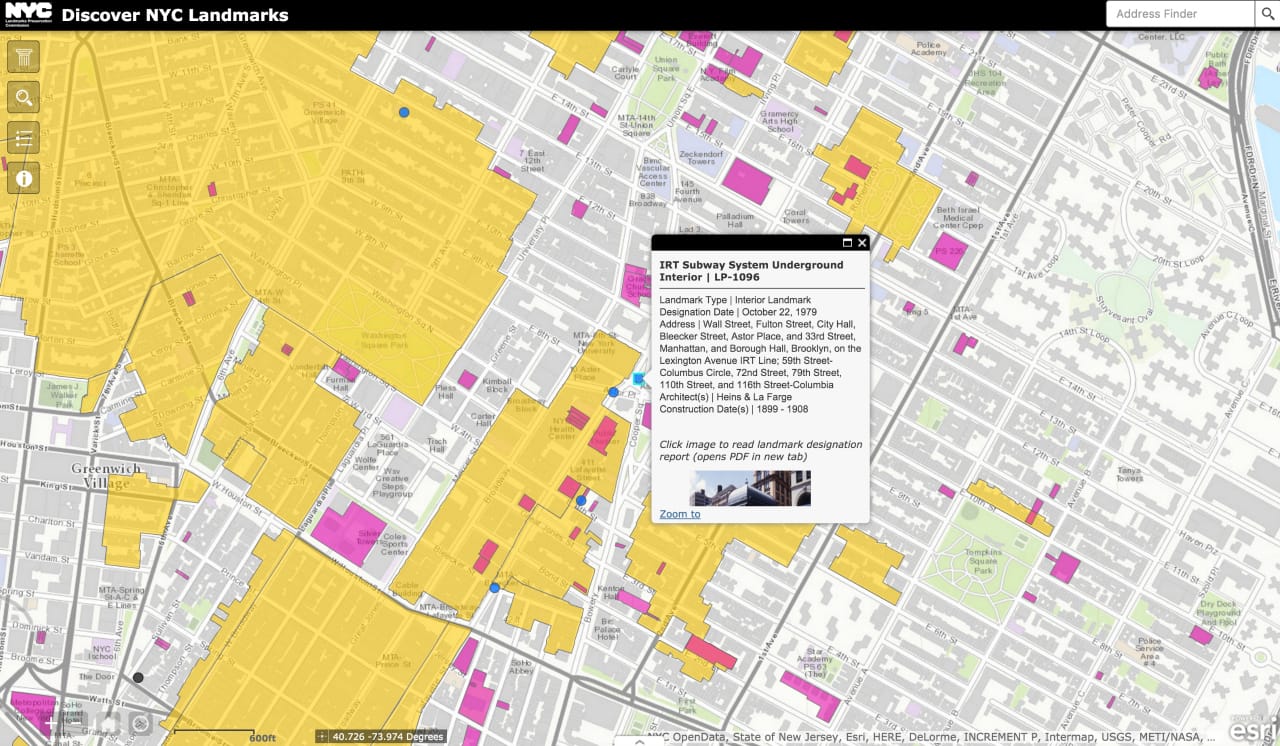
Task: Open the landmark designation report image thumbnail
Action: (750, 488)
